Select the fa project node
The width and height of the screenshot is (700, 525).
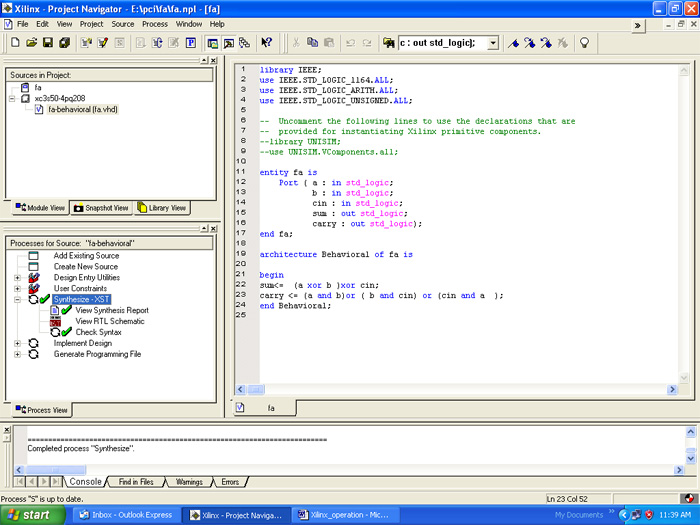click(38, 88)
